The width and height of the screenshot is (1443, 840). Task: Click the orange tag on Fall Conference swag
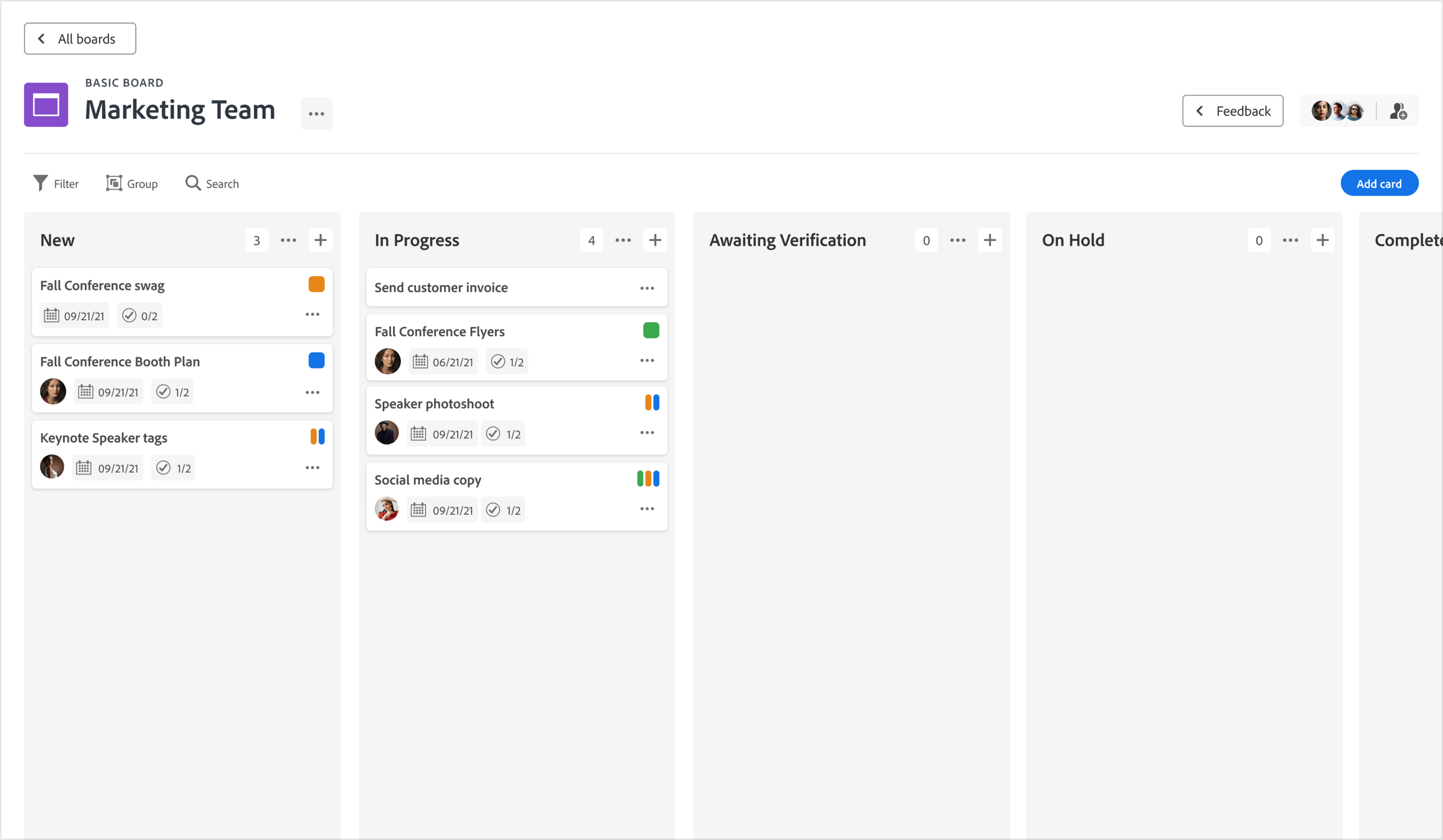pyautogui.click(x=316, y=284)
